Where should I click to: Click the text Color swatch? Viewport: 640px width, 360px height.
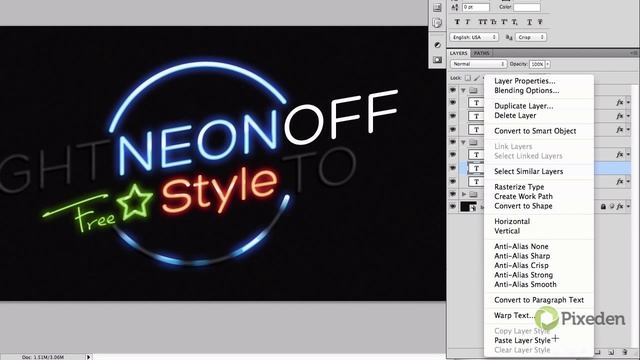pyautogui.click(x=527, y=7)
